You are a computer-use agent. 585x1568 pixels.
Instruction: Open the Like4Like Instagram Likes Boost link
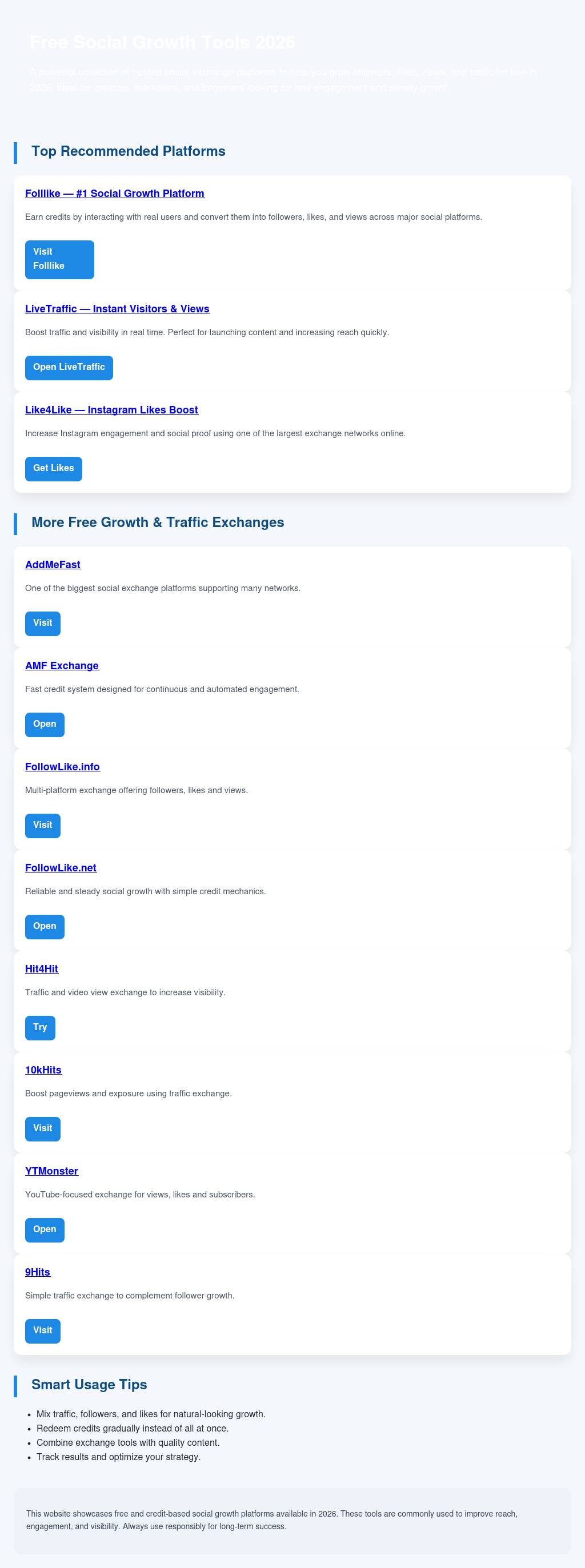point(111,409)
